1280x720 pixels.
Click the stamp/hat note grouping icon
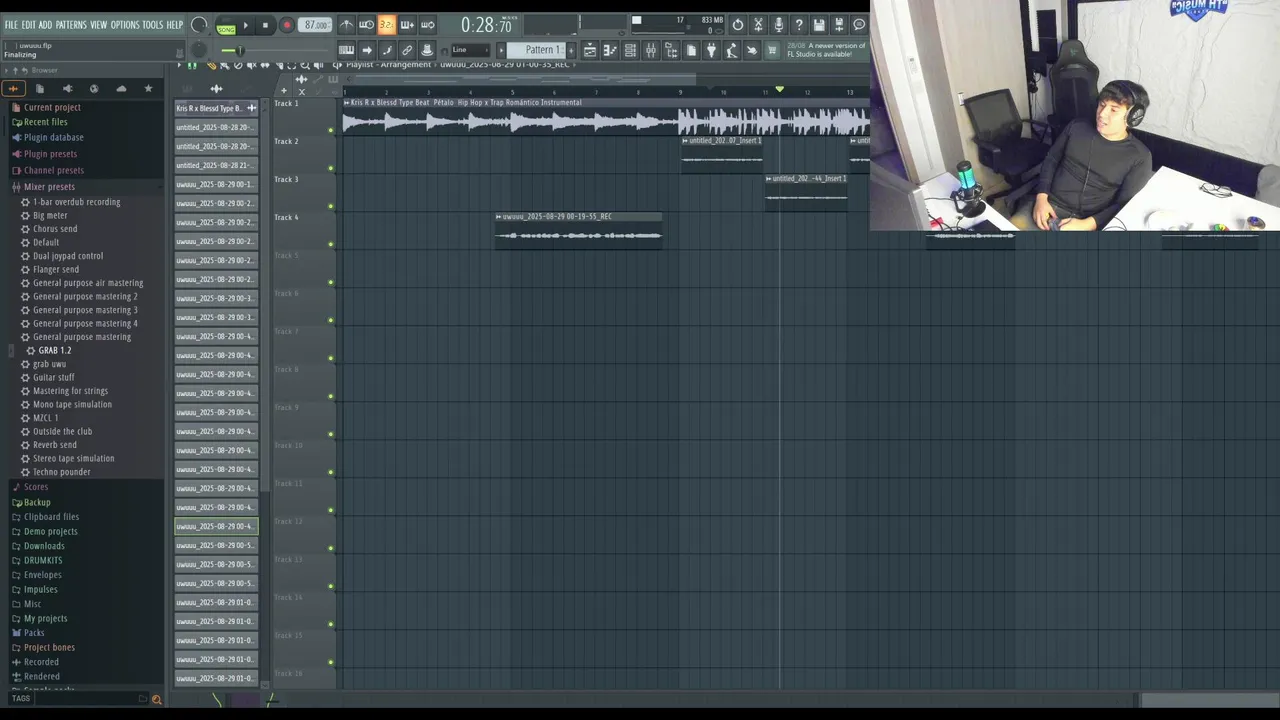pos(427,50)
